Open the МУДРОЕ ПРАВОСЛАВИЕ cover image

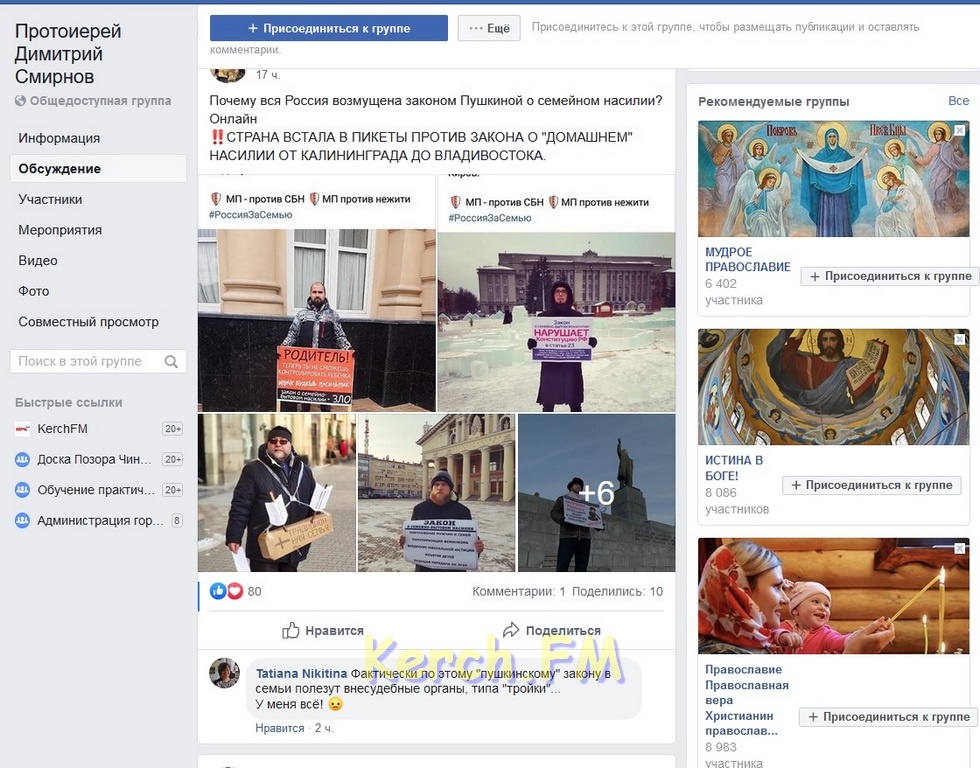pyautogui.click(x=833, y=179)
